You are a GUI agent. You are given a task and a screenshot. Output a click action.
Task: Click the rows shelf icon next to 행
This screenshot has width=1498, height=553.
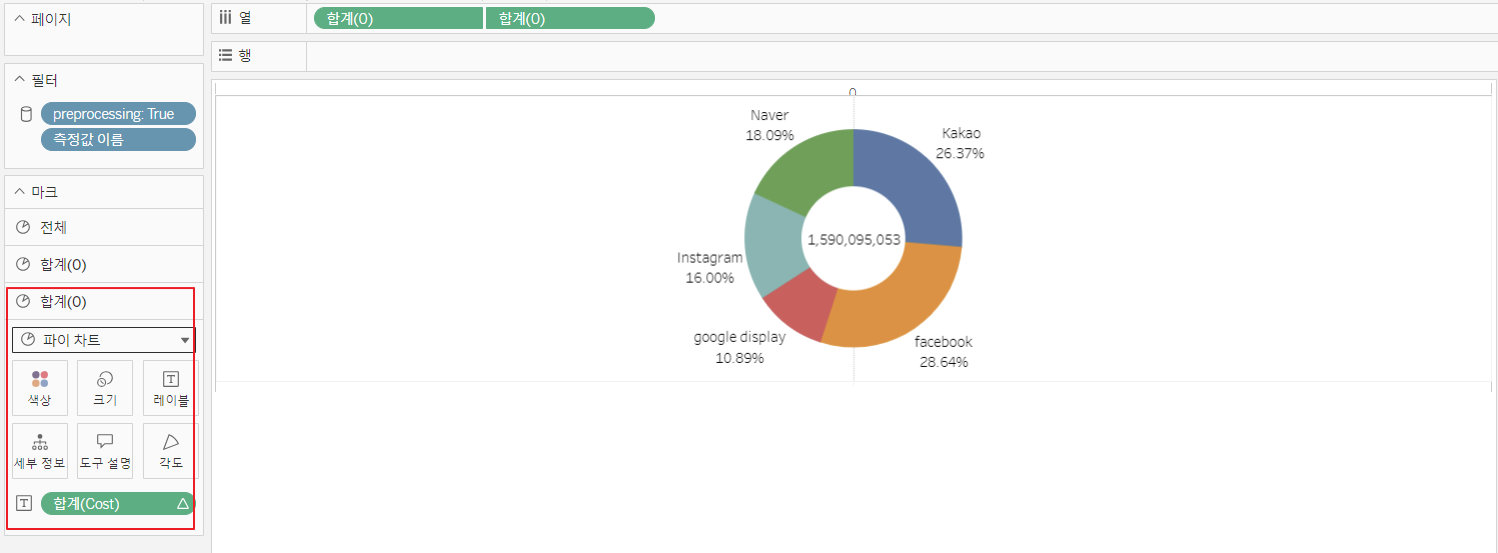pyautogui.click(x=226, y=56)
